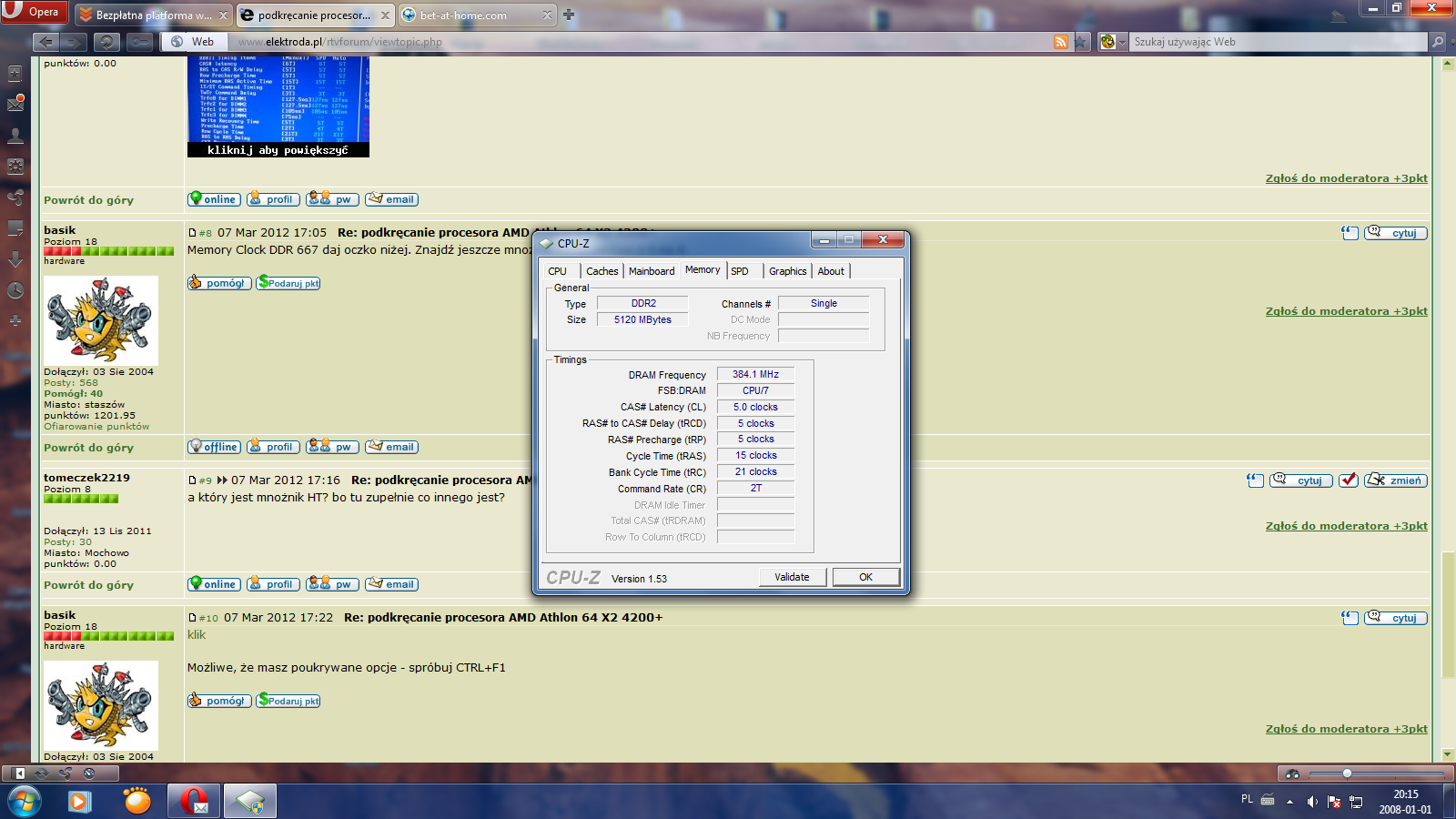Enlarge the kliknij aby powiększyć BIOS thumbnail
The image size is (1456, 819).
point(278,106)
